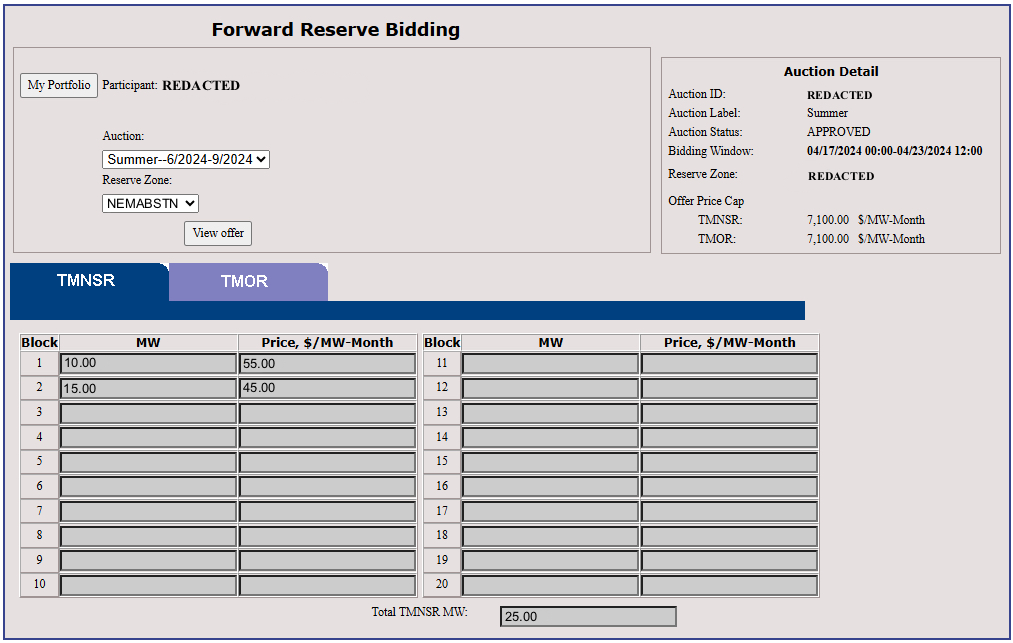Image resolution: width=1013 pixels, height=643 pixels.
Task: Focus the Block 13 MW field
Action: [x=550, y=413]
